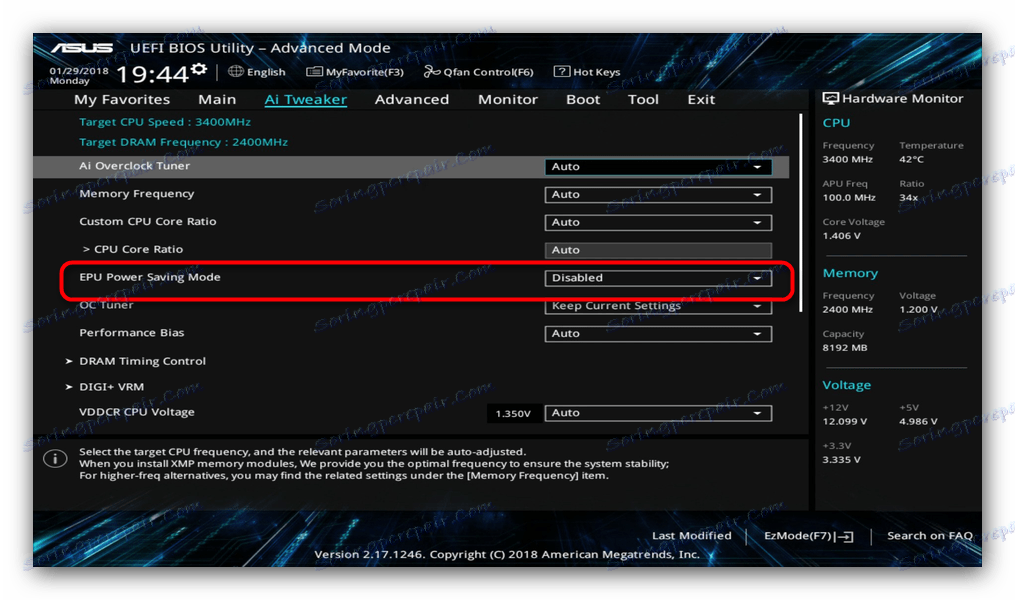The height and width of the screenshot is (600, 1015).
Task: Click the Version 2.17.1246 copyright text
Action: click(507, 555)
